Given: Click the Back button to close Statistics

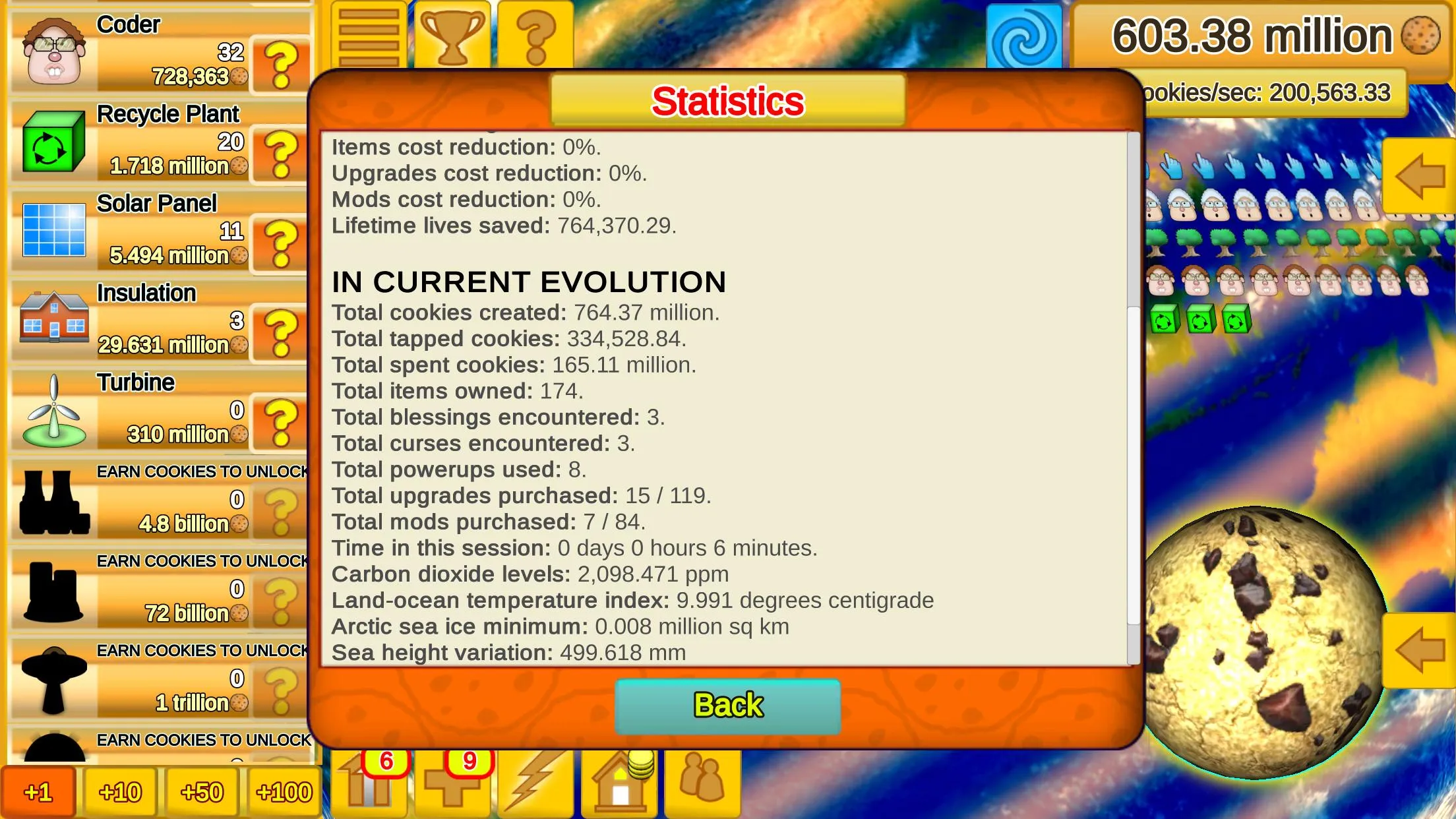Looking at the screenshot, I should click(x=728, y=705).
